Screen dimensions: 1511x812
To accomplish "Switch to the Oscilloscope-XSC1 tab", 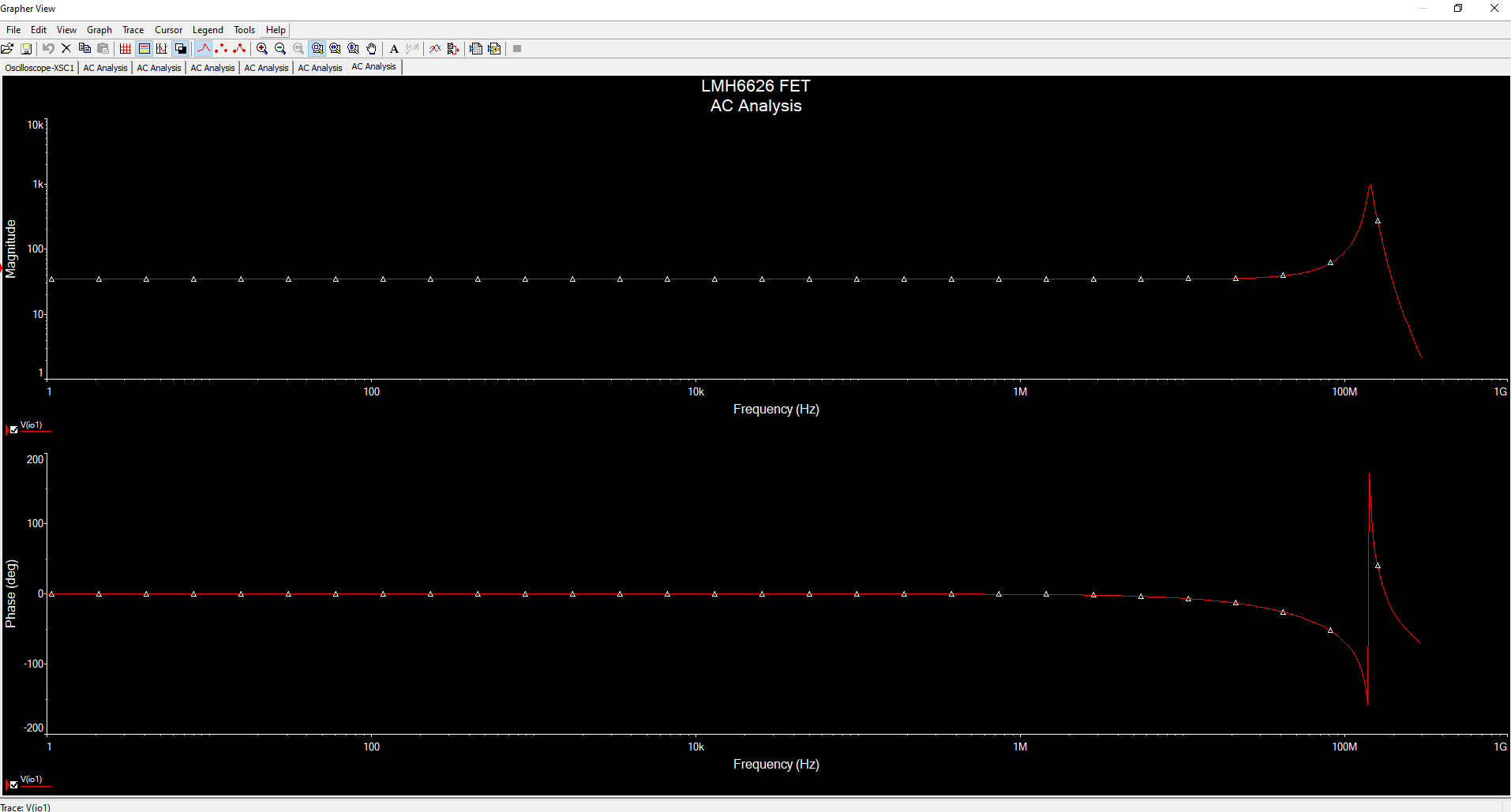I will pos(39,68).
